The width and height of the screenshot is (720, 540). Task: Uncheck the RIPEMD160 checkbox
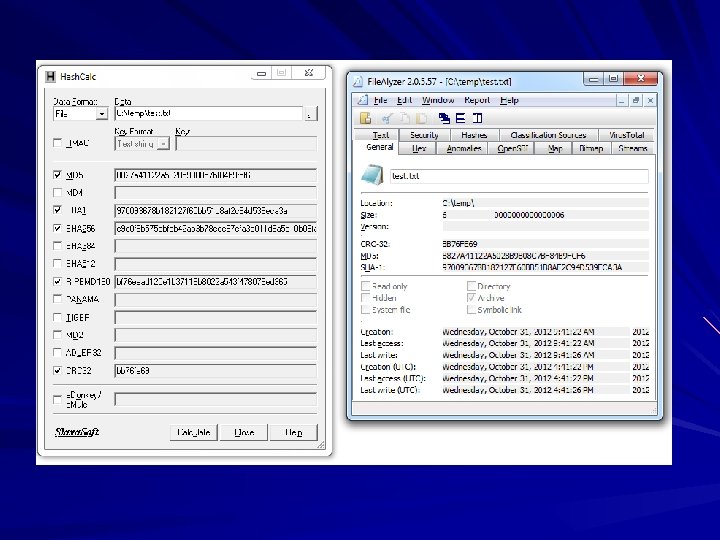(x=57, y=281)
